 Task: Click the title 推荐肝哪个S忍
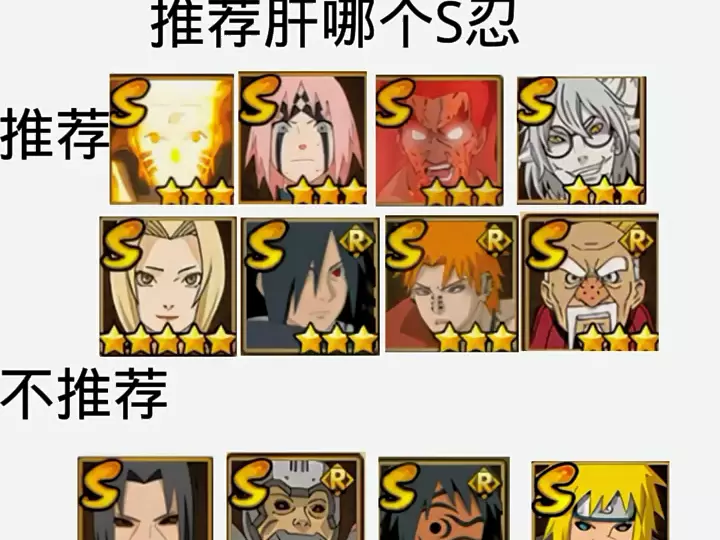[x=335, y=24]
